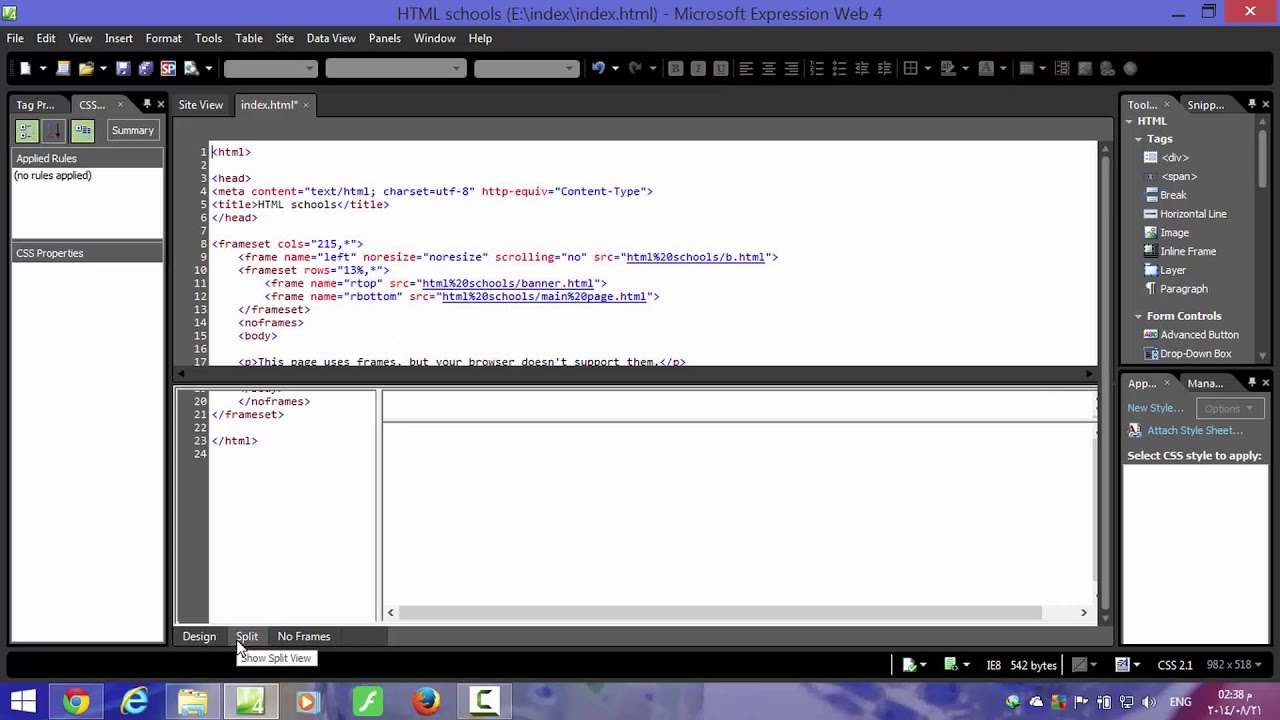This screenshot has width=1280, height=720.
Task: Open the Data View menu
Action: (331, 38)
